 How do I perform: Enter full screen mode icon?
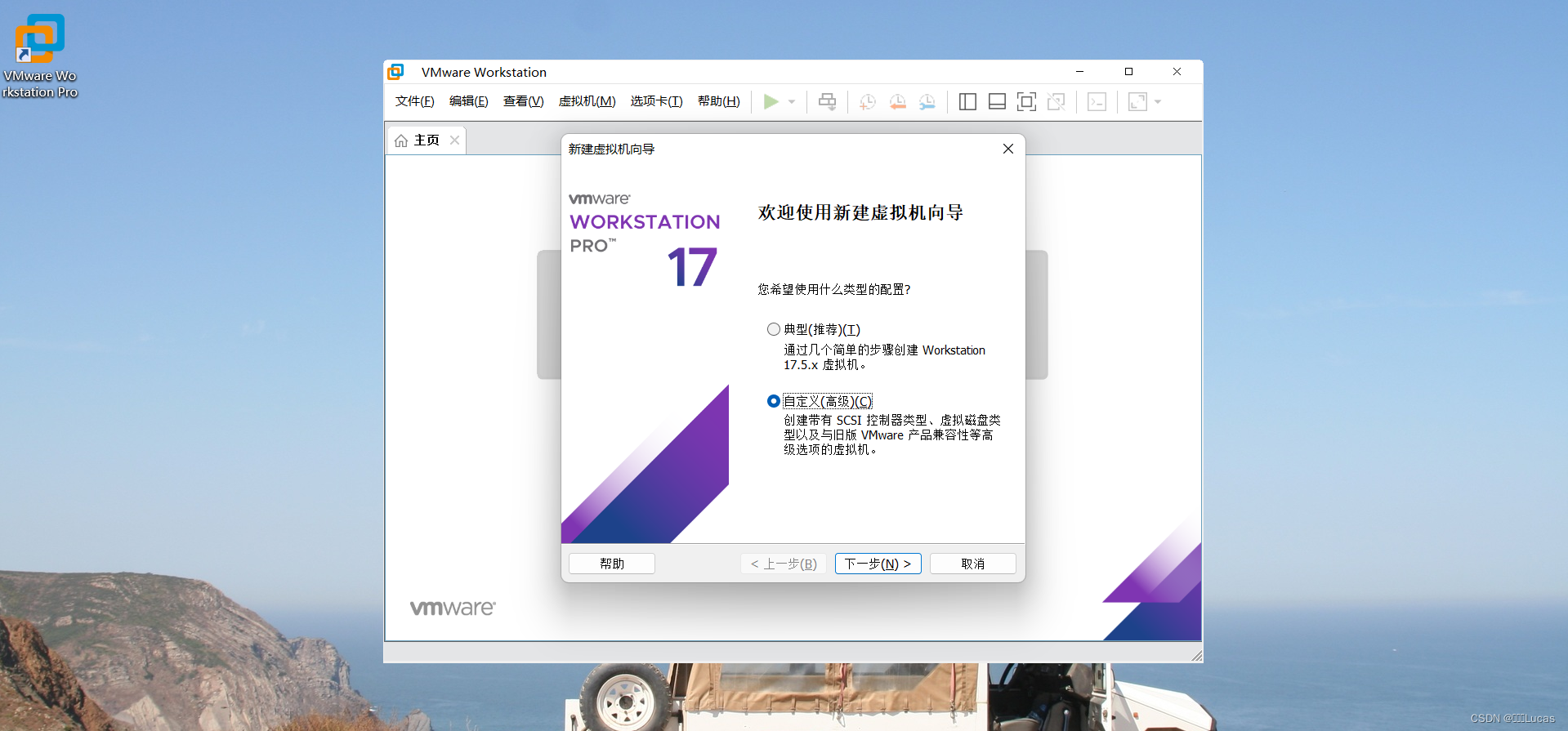pos(1026,101)
